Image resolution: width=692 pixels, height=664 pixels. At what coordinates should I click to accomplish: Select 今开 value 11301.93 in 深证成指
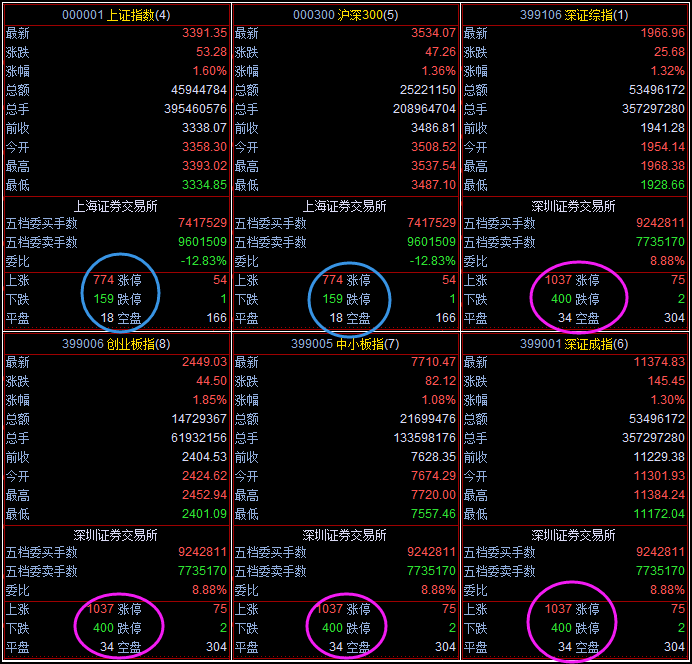(658, 476)
